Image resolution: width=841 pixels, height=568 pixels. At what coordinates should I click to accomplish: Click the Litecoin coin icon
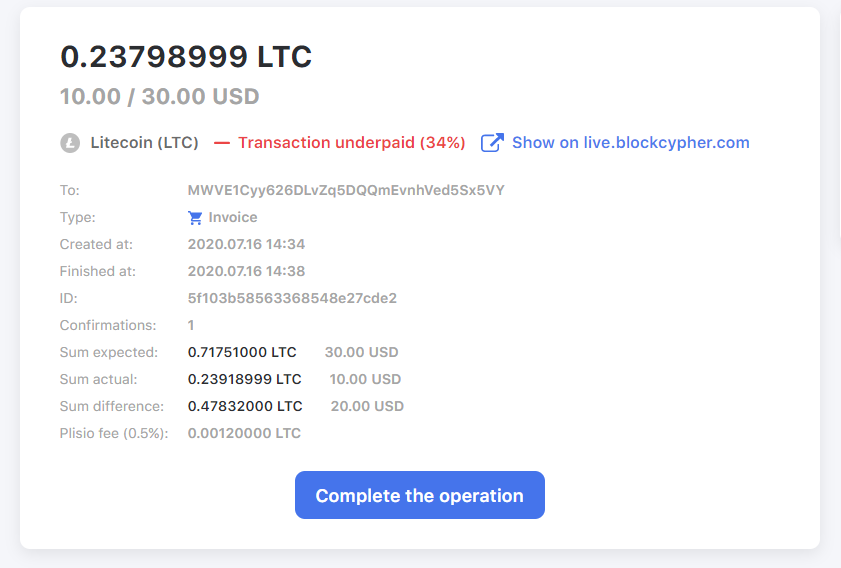pos(70,143)
